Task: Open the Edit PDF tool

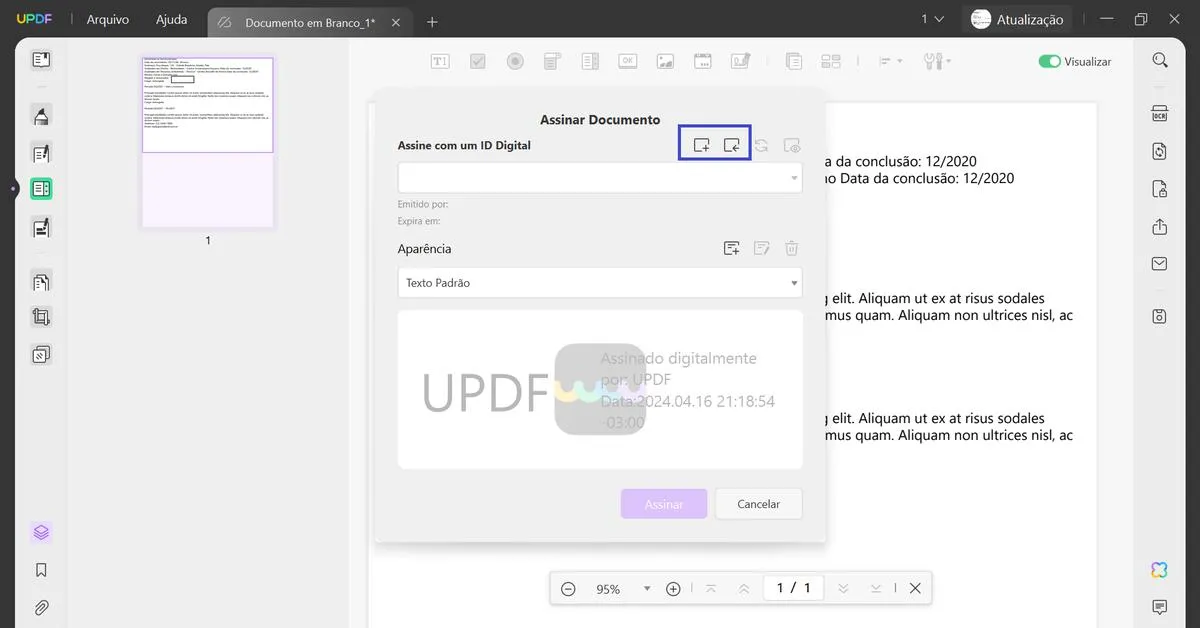Action: click(41, 153)
